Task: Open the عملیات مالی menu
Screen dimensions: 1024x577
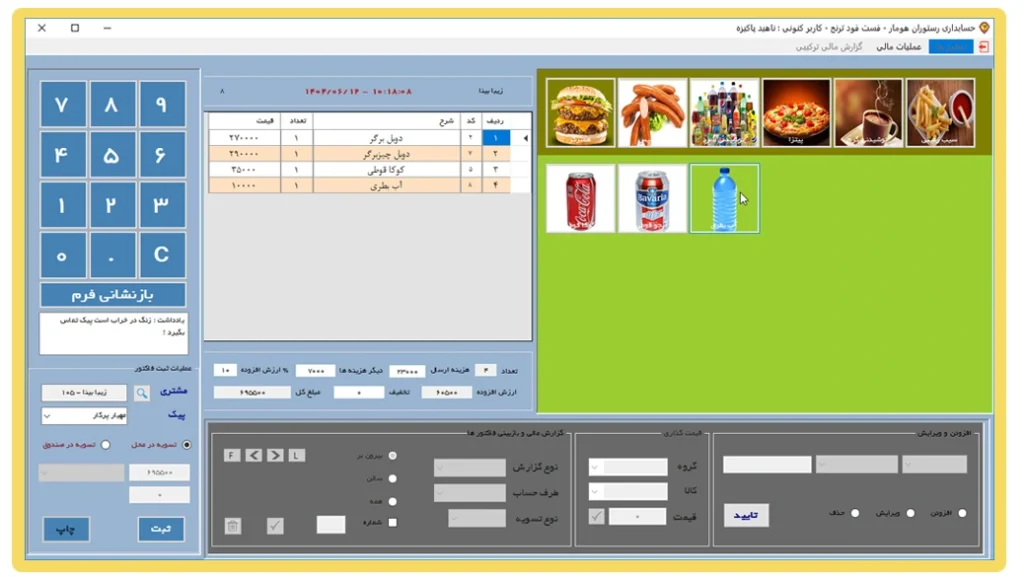Action: tap(898, 47)
